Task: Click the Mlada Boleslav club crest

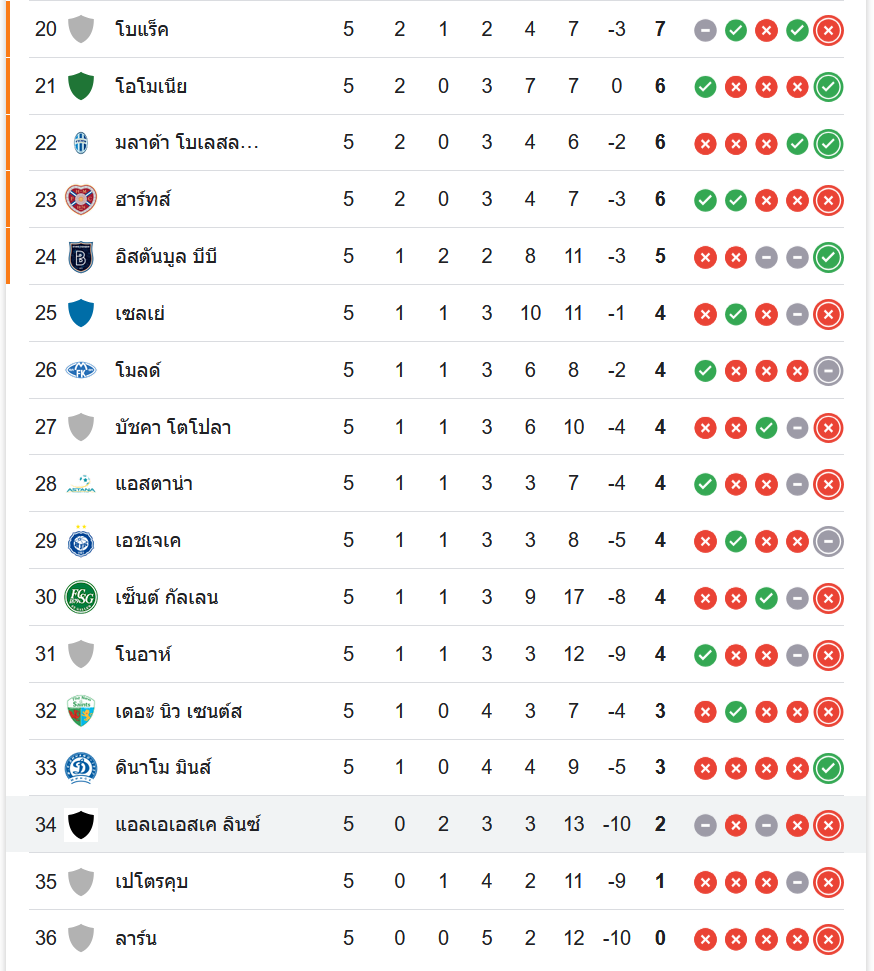Action: [80, 143]
